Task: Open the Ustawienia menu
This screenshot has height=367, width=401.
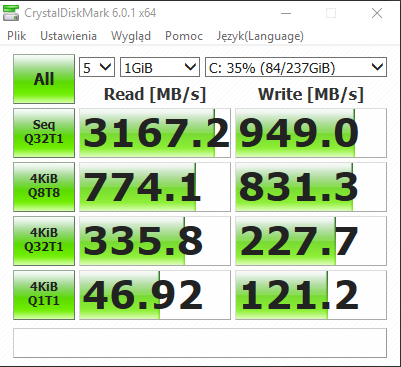Action: click(68, 36)
